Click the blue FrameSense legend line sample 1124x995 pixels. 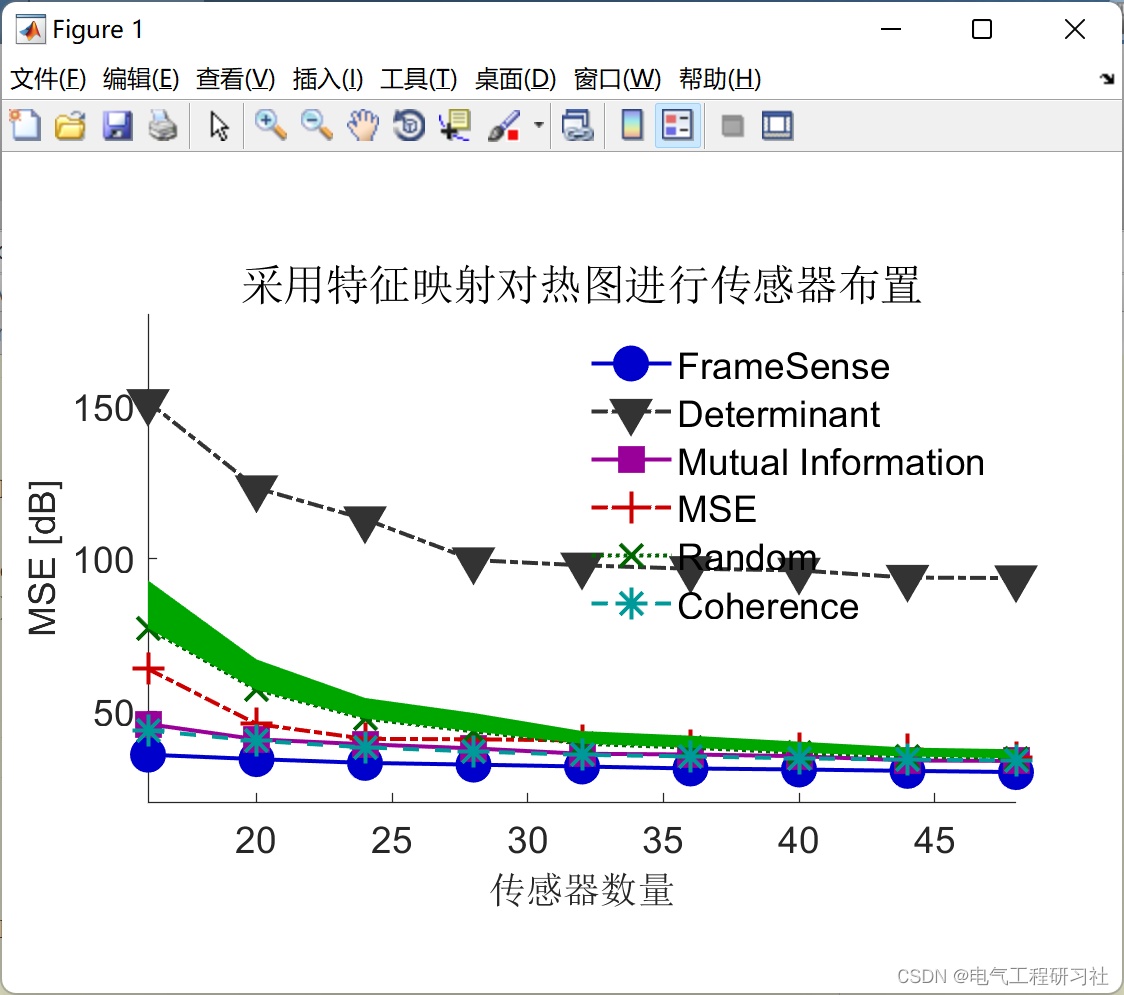click(x=631, y=364)
